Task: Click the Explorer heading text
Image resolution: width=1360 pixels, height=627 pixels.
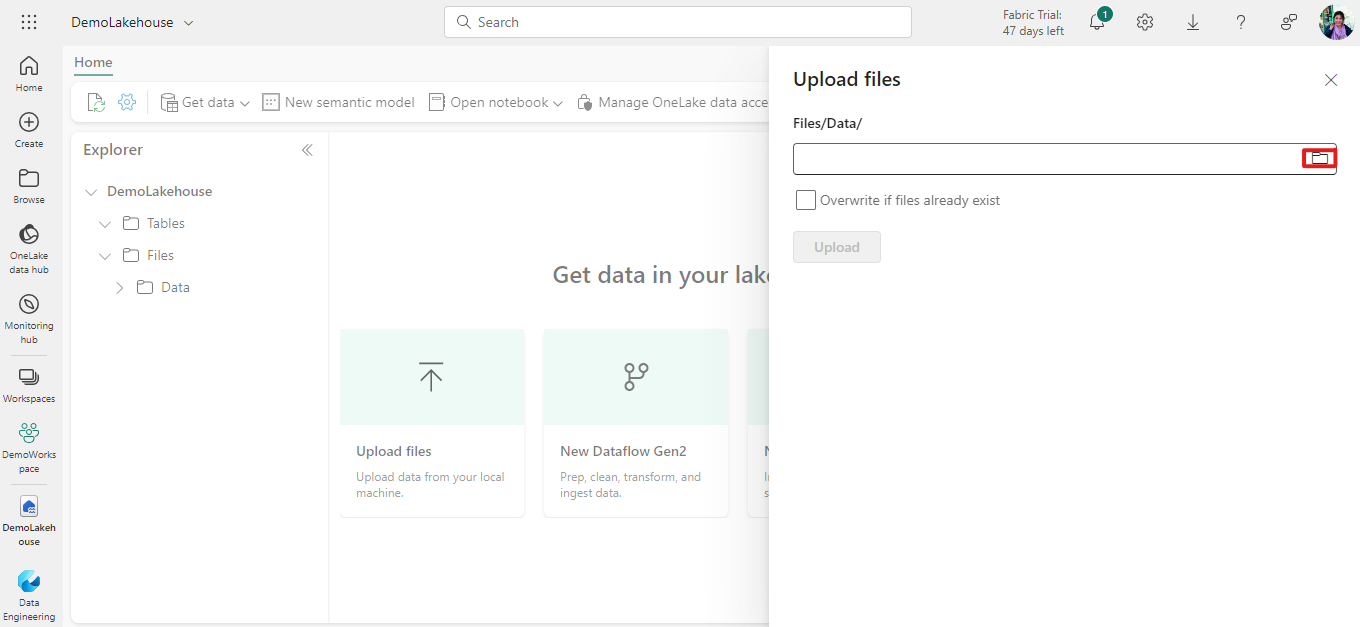Action: (113, 150)
